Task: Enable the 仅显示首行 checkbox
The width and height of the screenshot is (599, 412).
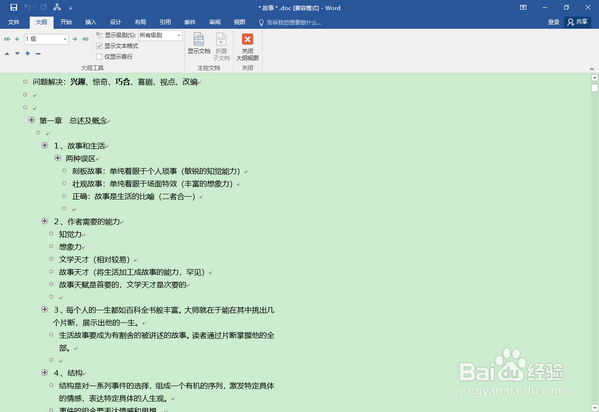Action: (x=99, y=57)
